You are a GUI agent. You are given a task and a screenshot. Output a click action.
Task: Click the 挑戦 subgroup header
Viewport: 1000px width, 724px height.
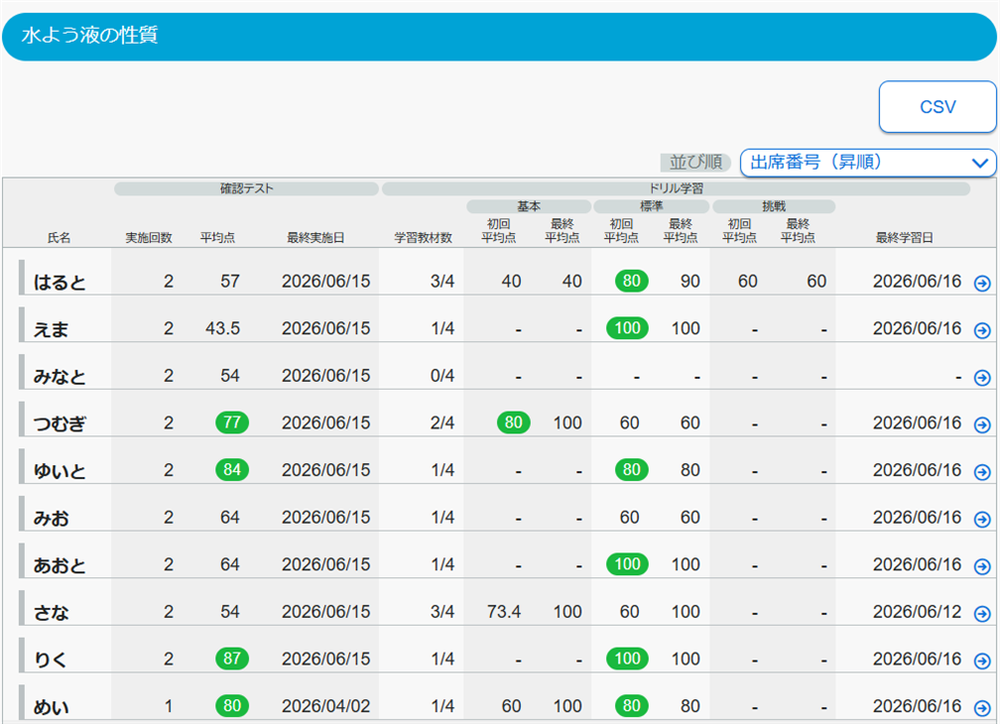(x=774, y=207)
